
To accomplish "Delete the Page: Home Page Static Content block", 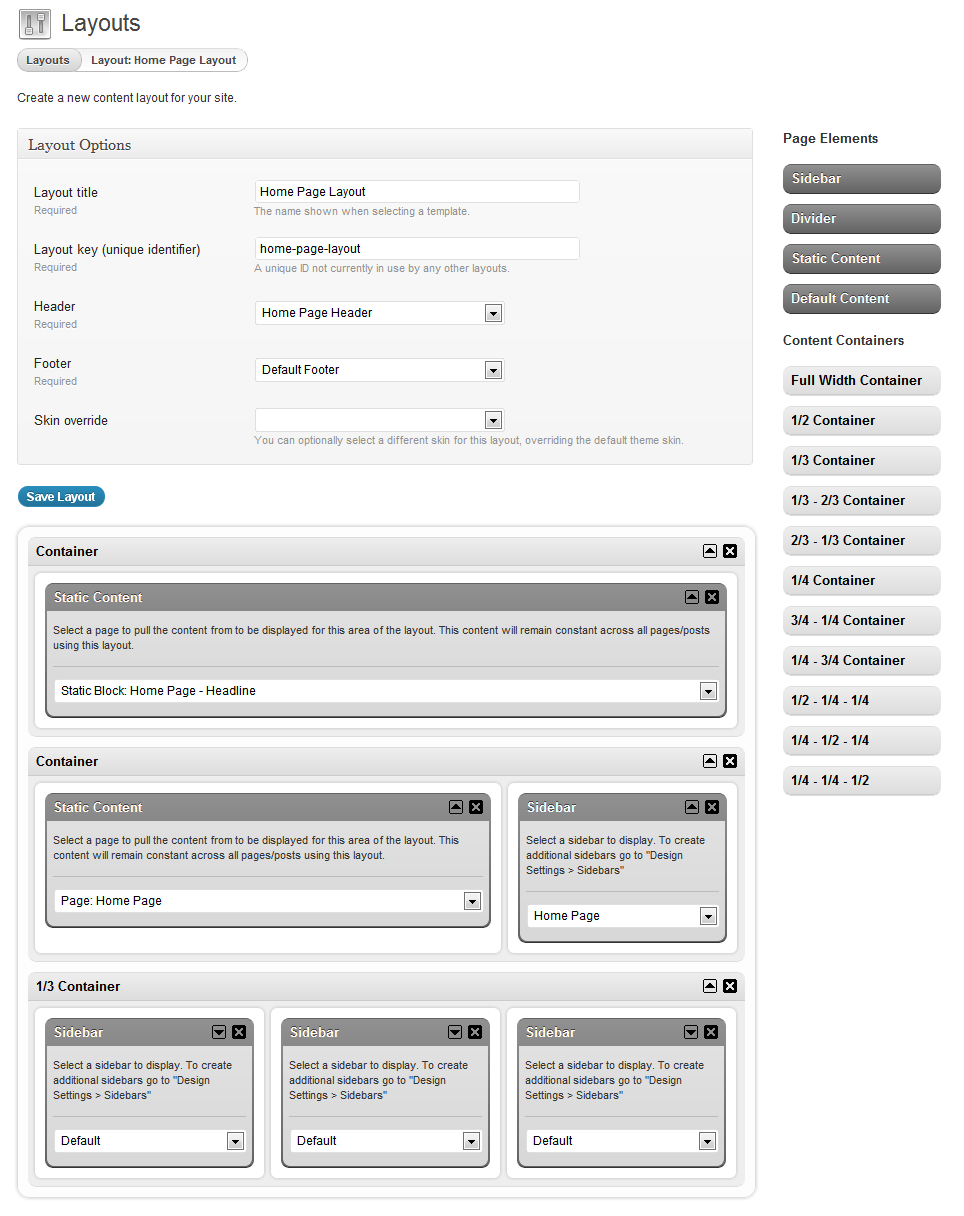I will [476, 807].
